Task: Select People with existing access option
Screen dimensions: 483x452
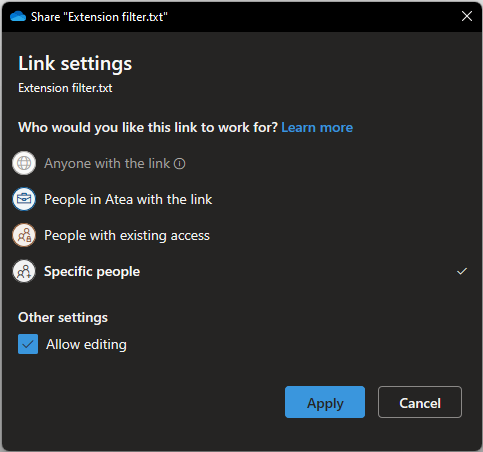Action: coord(127,235)
